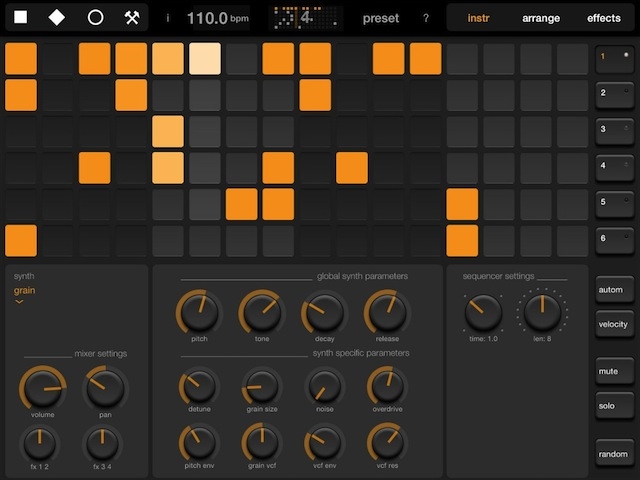
Task: Switch to the effects tab
Action: (x=604, y=18)
